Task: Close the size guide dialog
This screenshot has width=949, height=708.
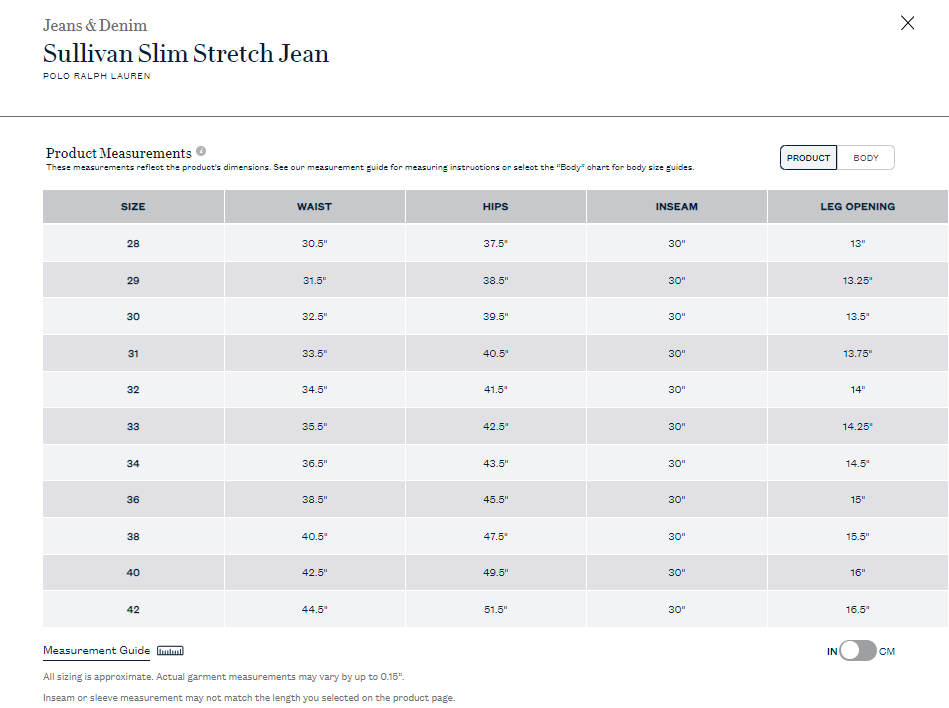Action: tap(907, 23)
